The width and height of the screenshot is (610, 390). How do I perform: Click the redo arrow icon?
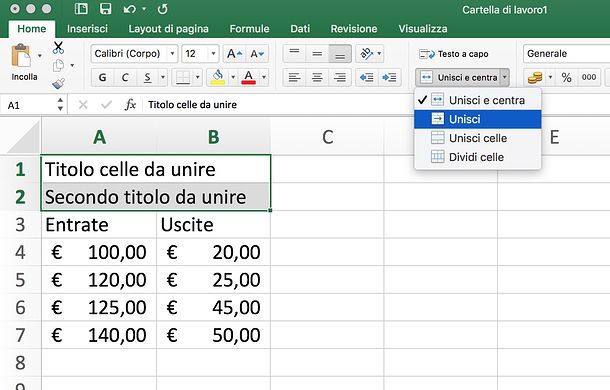pos(163,9)
